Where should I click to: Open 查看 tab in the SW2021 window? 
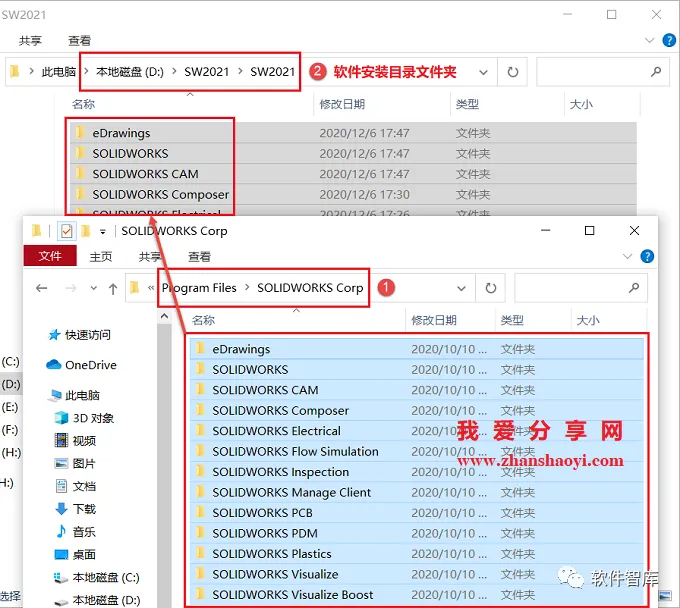tap(80, 41)
